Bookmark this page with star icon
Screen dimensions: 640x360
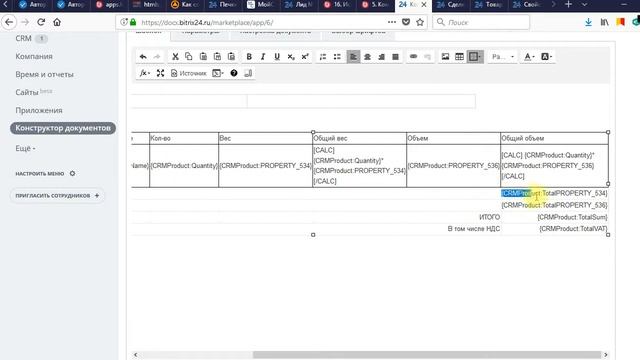(420, 22)
